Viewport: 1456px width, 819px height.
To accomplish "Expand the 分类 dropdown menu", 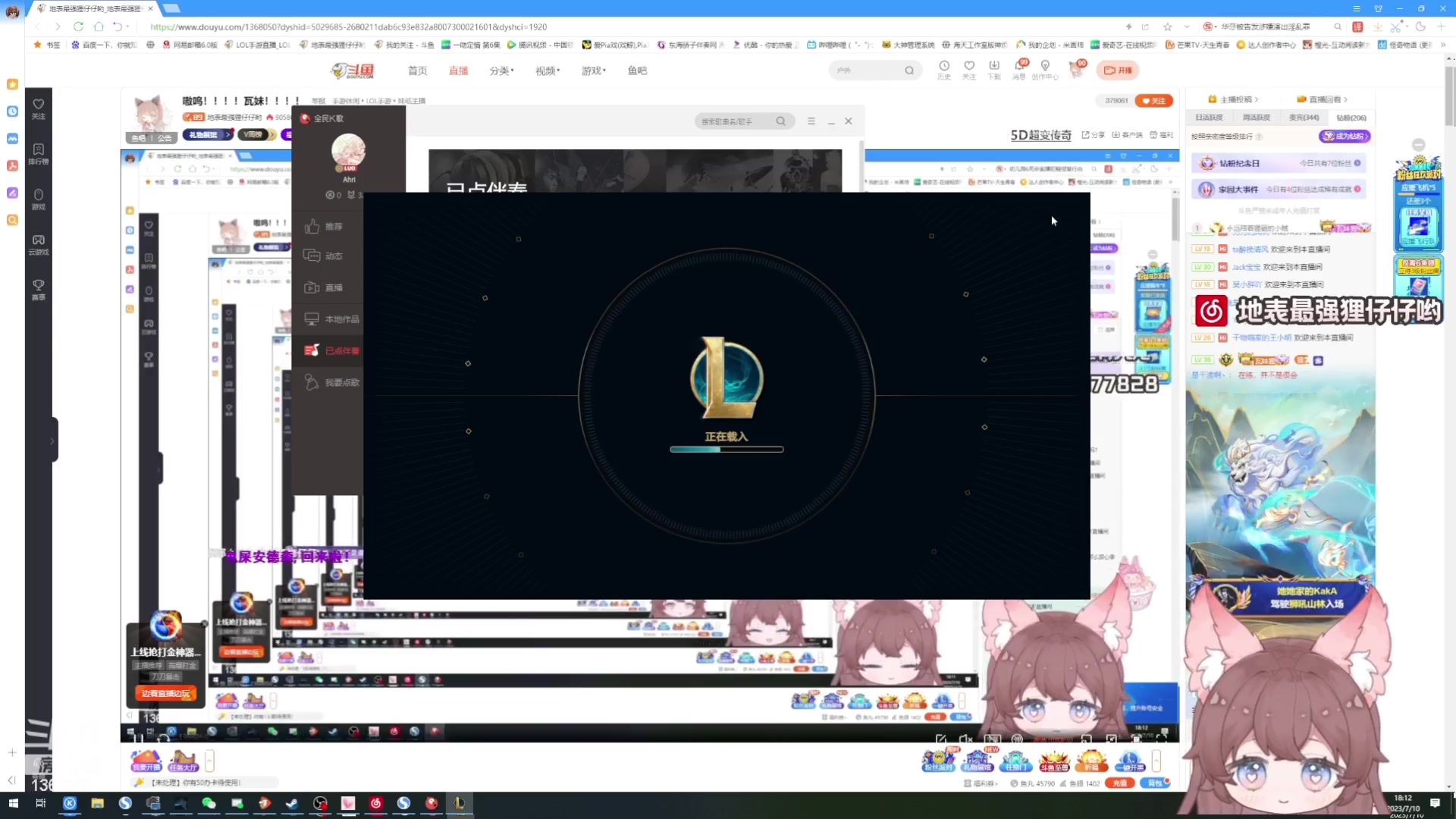I will [x=501, y=71].
